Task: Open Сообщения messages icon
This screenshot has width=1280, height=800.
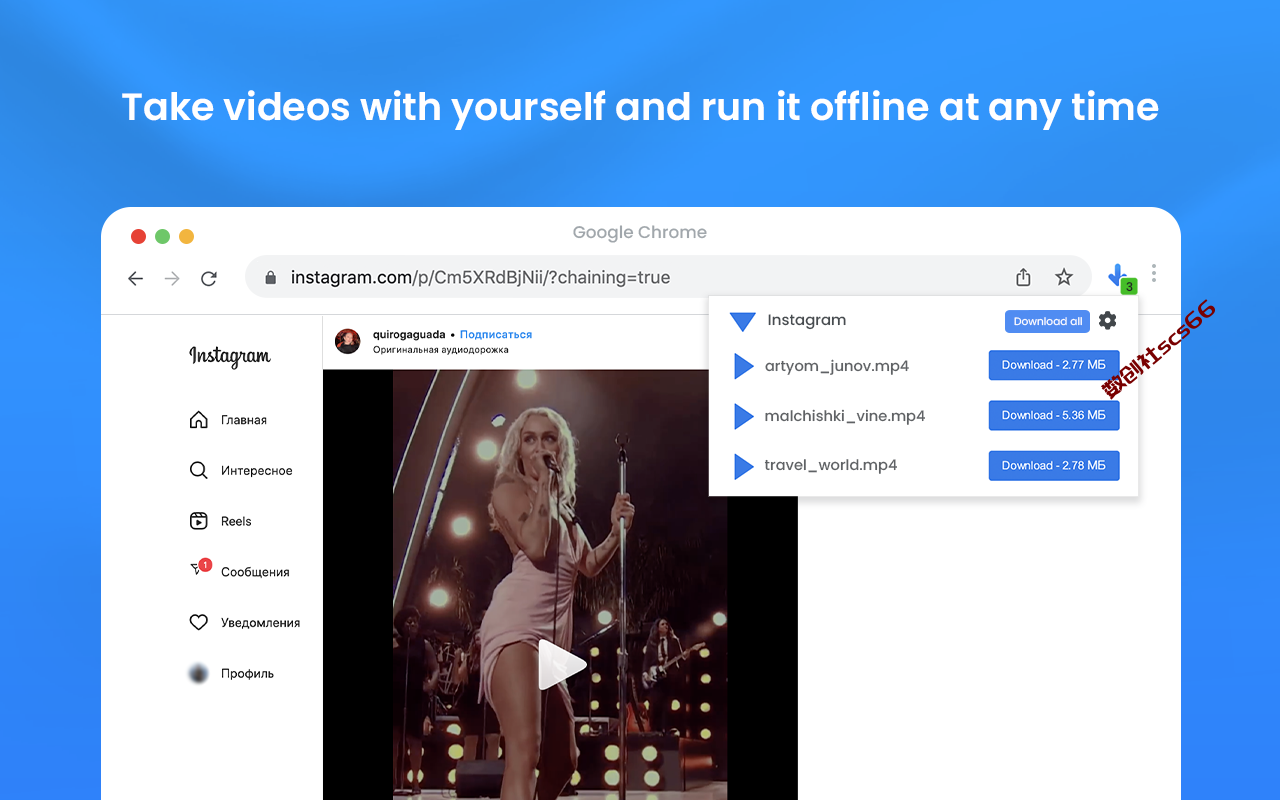Action: click(x=199, y=569)
